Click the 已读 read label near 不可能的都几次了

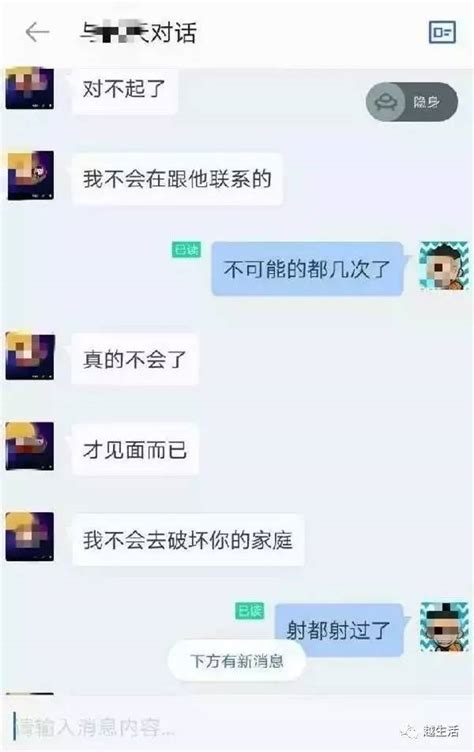click(186, 249)
